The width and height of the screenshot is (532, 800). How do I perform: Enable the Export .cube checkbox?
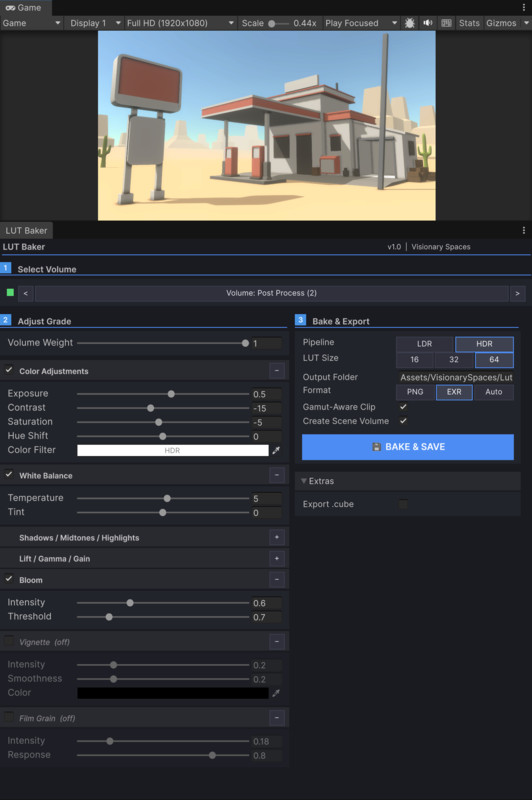click(403, 504)
